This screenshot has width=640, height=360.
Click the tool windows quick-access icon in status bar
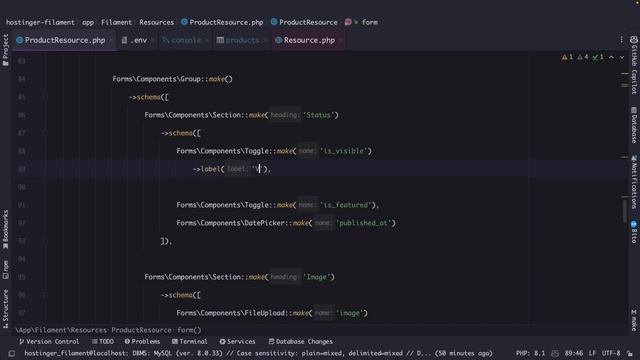click(12, 353)
